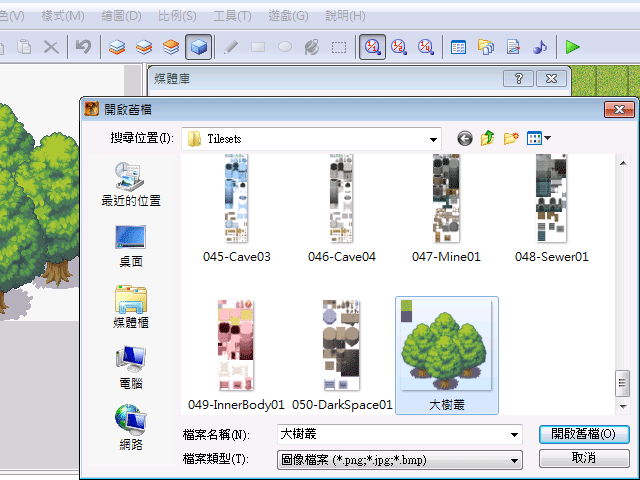This screenshot has width=640, height=480.
Task: Go back to previous folder icon
Action: click(465, 139)
